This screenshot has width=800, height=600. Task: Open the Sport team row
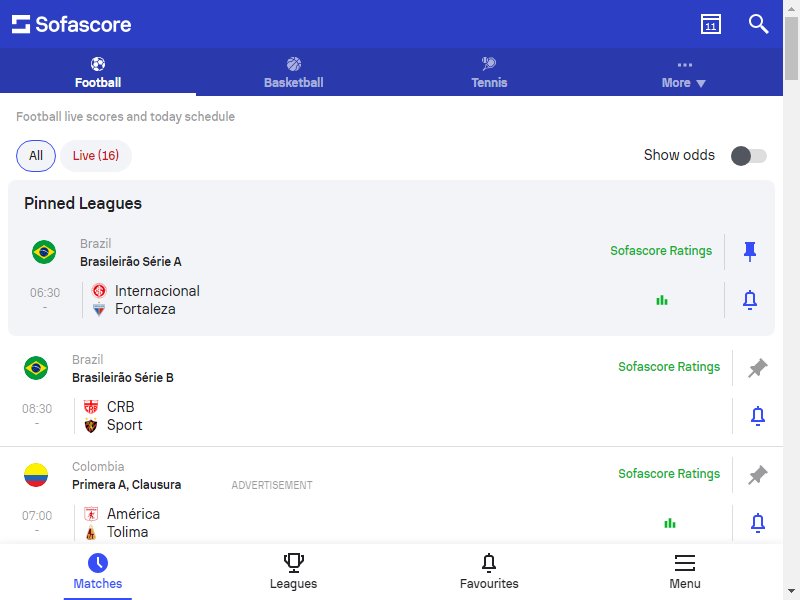tap(124, 425)
